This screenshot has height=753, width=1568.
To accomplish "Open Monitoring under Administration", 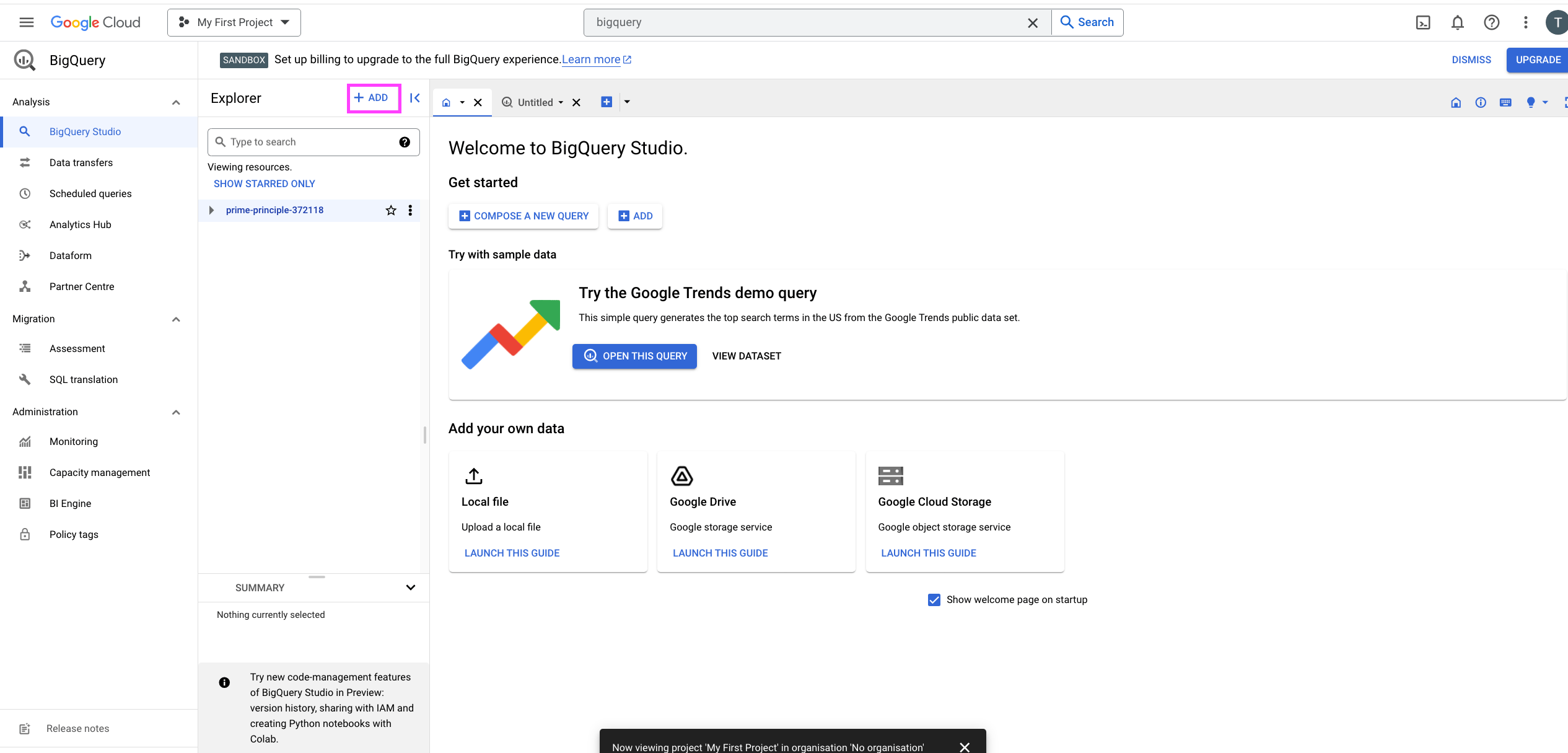I will (99, 442).
